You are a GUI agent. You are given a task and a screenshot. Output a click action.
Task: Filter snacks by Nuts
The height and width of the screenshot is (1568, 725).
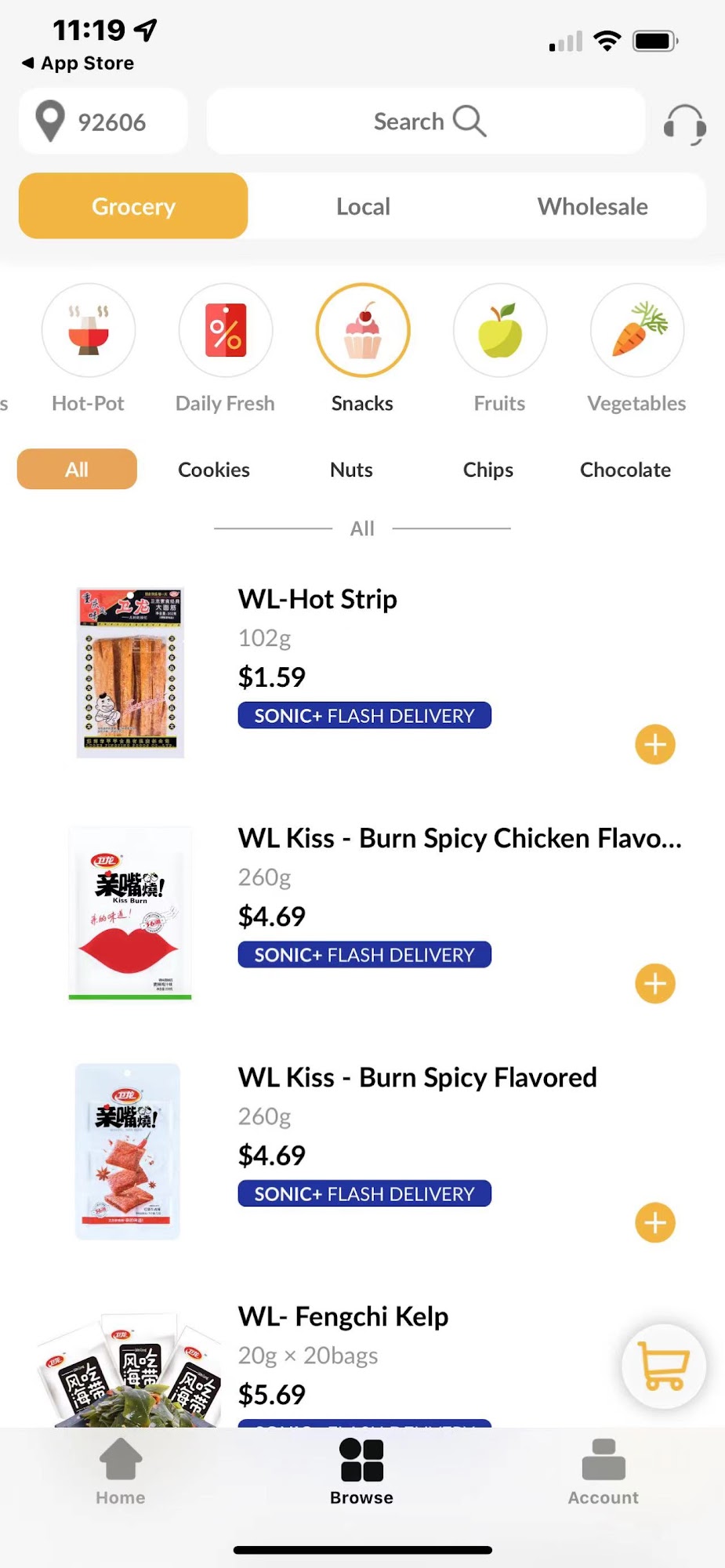click(x=351, y=470)
